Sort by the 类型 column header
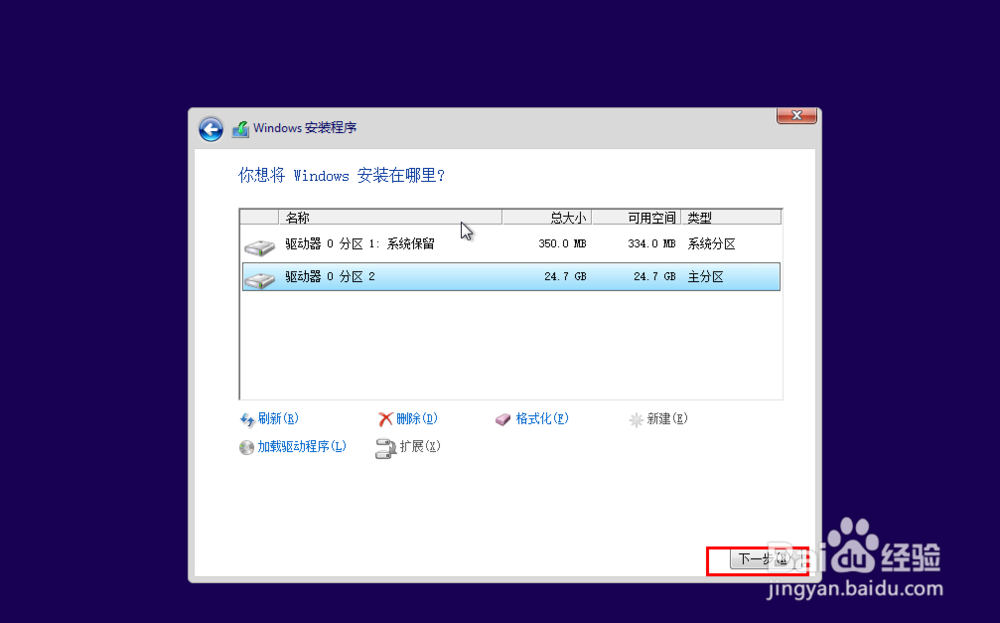 point(731,217)
